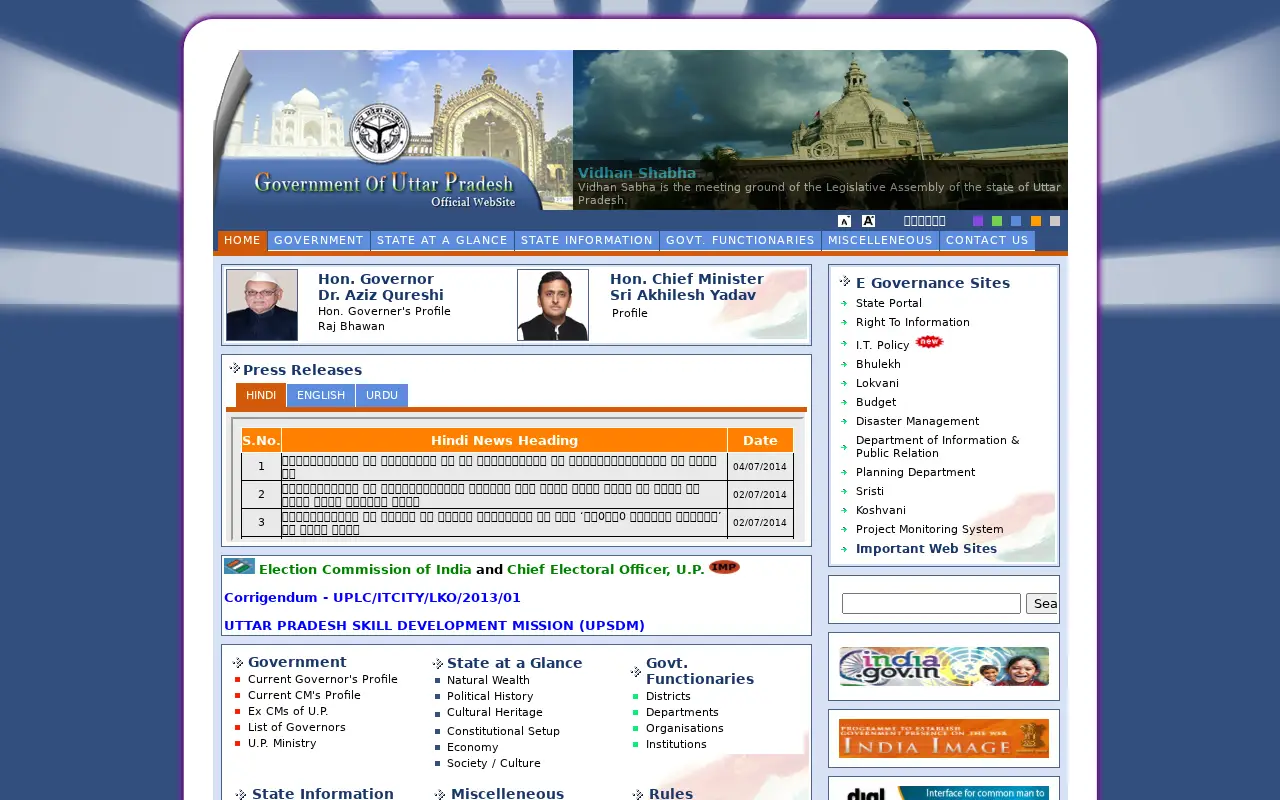Open the Koshvani link

(x=881, y=510)
